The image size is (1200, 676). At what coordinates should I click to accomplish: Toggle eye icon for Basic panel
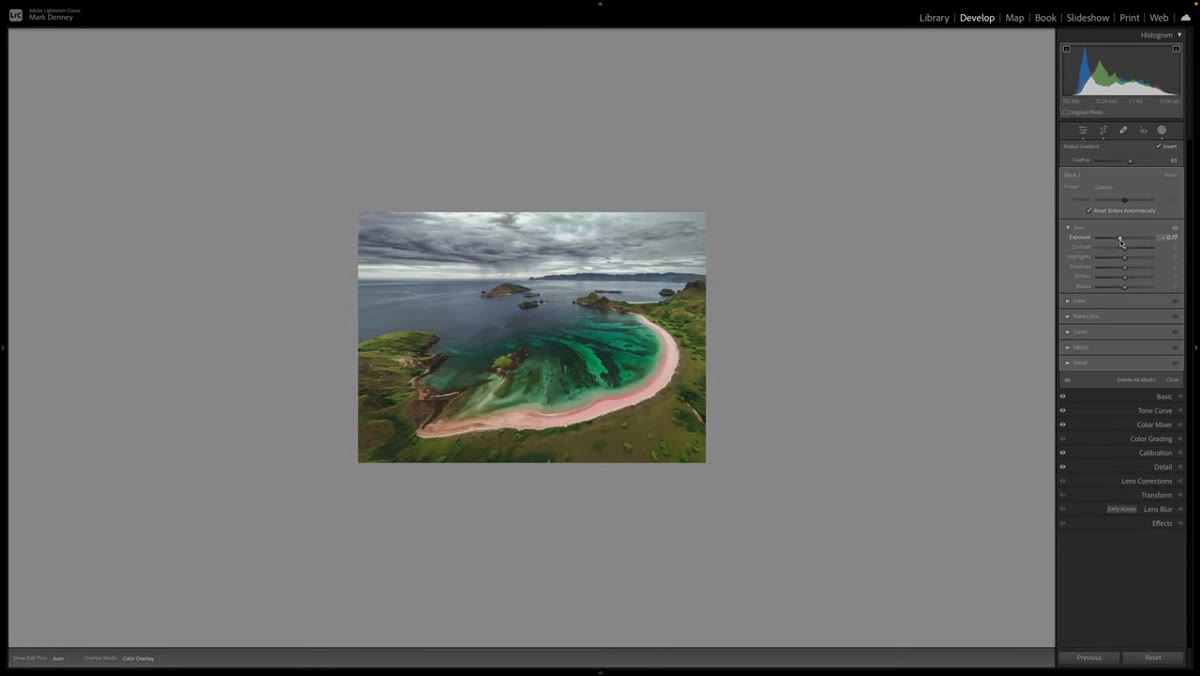[1063, 397]
